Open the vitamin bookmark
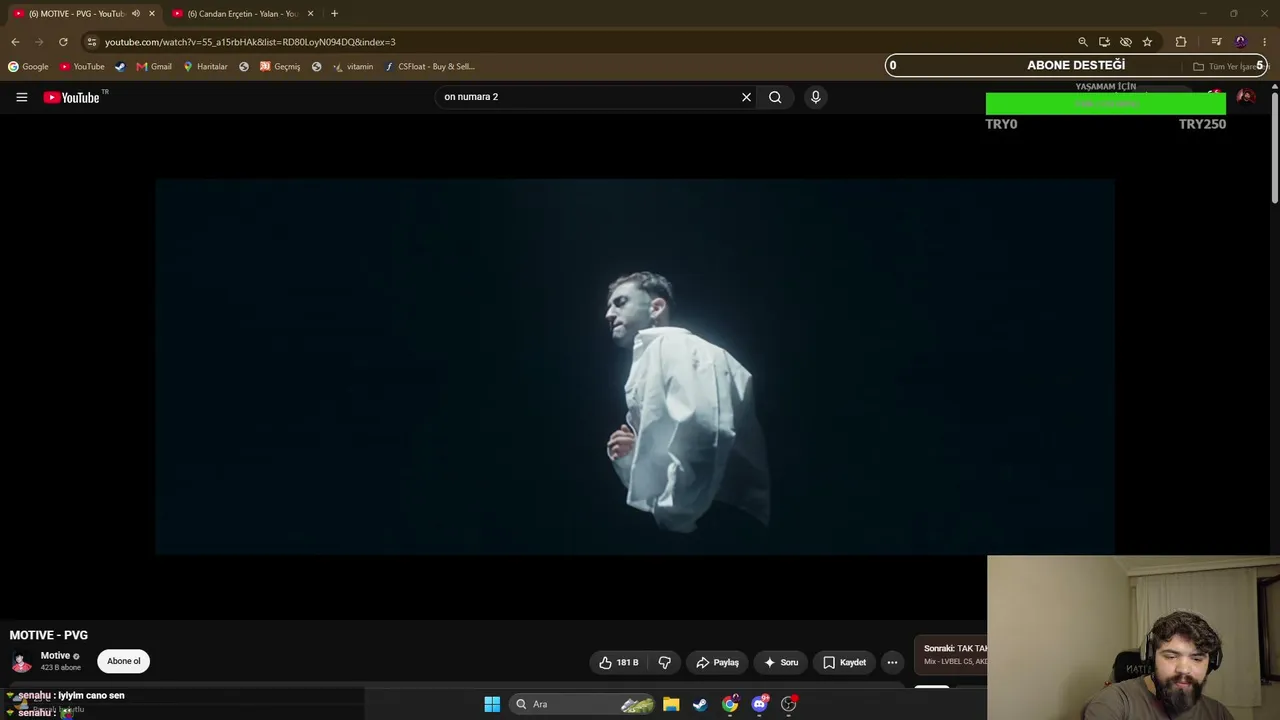Screen dimensions: 1280x720 tap(353, 67)
